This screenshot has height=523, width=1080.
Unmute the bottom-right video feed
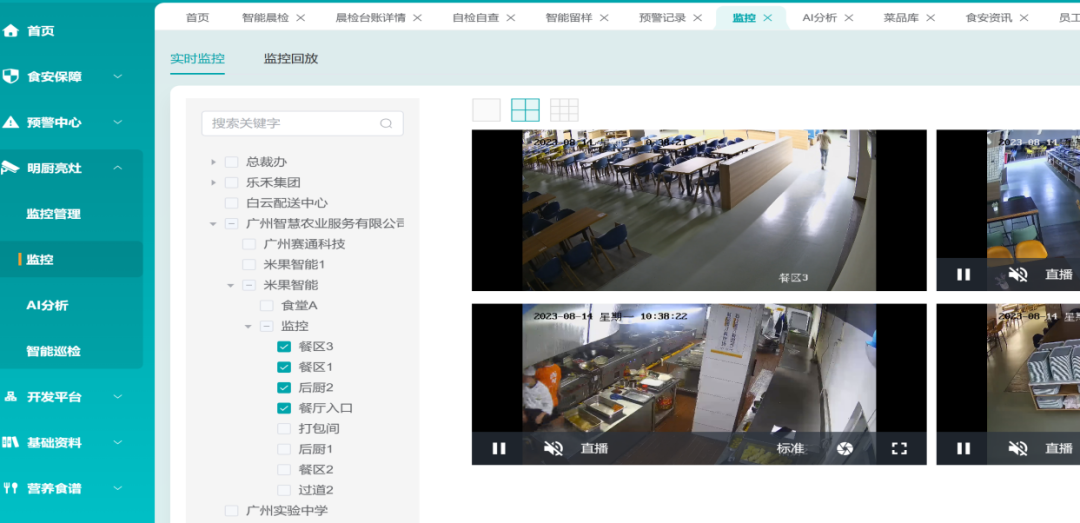(1017, 449)
